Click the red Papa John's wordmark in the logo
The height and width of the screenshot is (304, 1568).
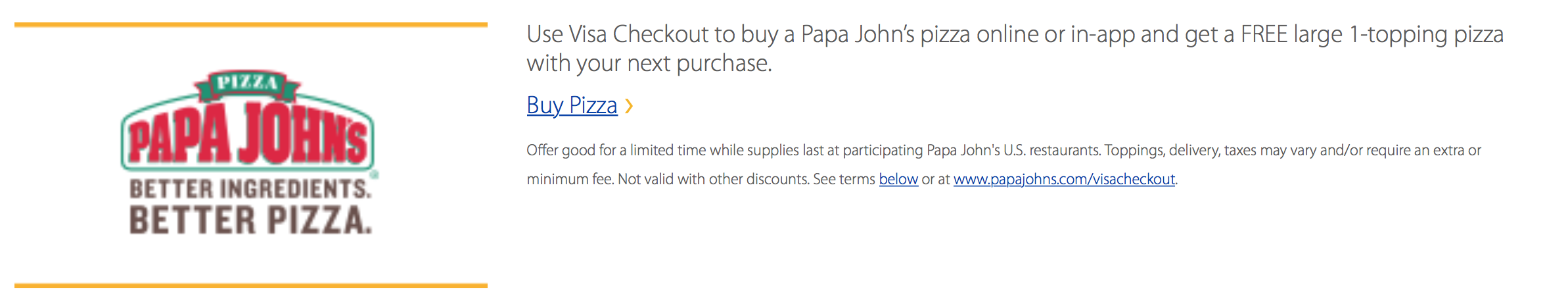point(248,134)
